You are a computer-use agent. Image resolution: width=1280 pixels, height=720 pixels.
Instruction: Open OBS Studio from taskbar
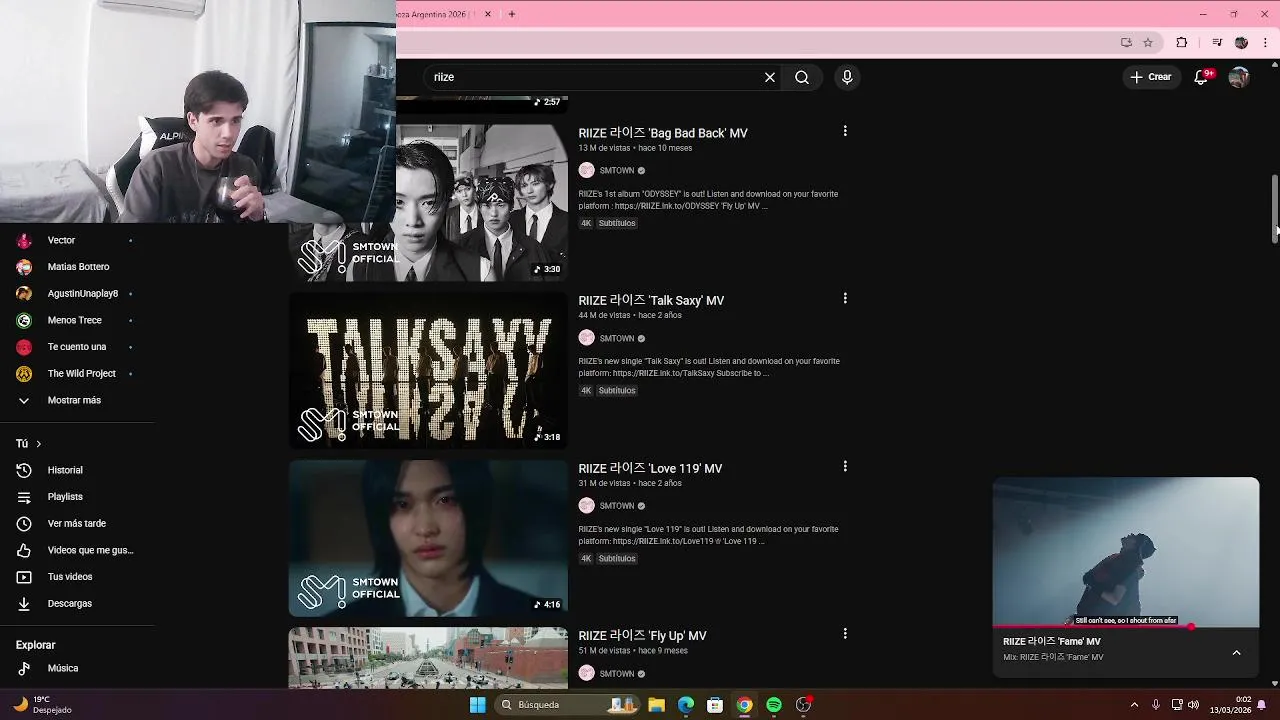(x=803, y=705)
